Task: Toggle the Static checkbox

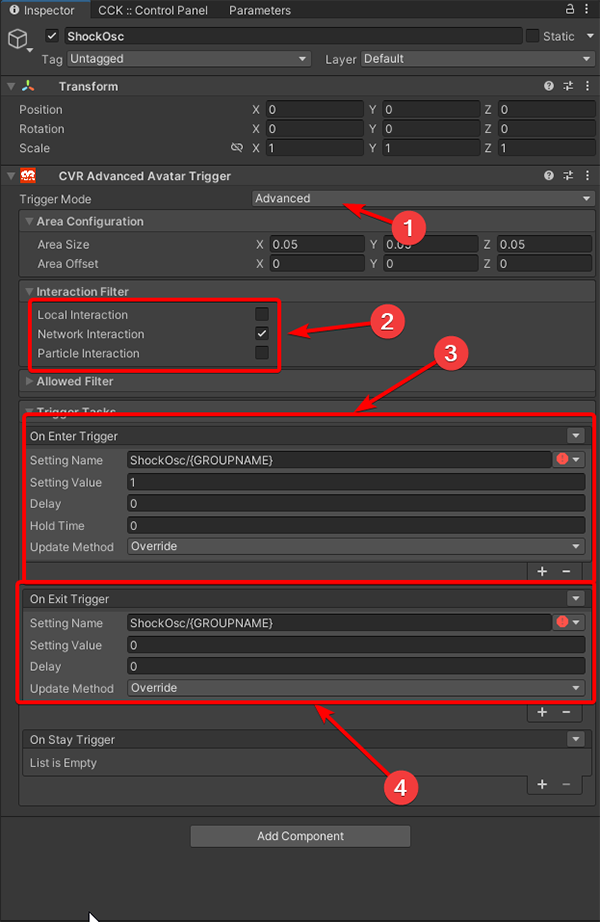Action: [532, 36]
